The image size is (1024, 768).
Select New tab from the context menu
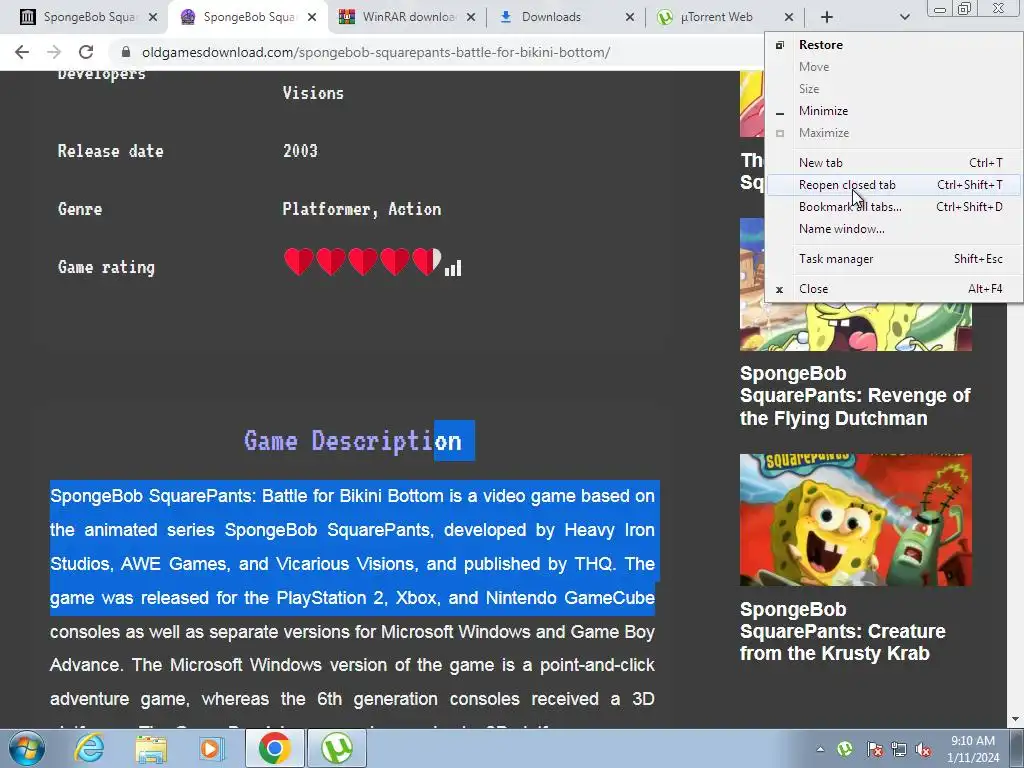pos(893,163)
